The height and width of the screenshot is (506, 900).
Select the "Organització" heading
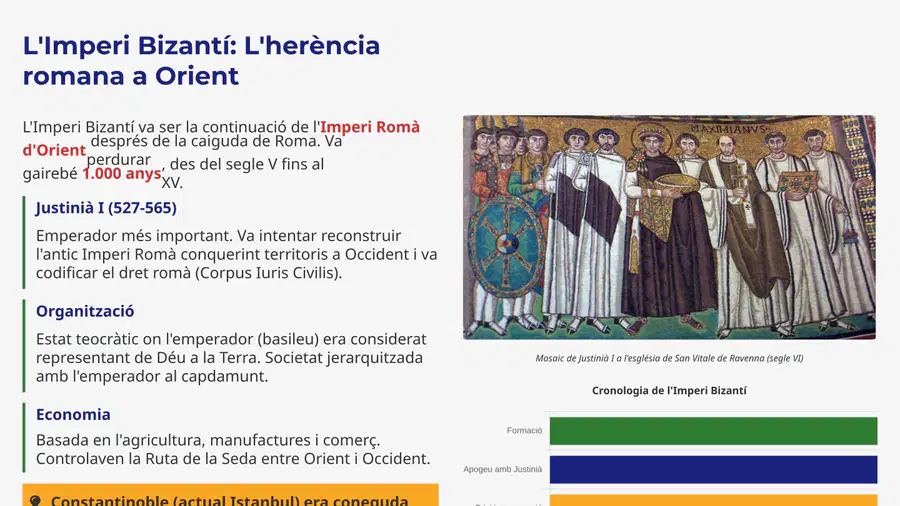click(85, 311)
